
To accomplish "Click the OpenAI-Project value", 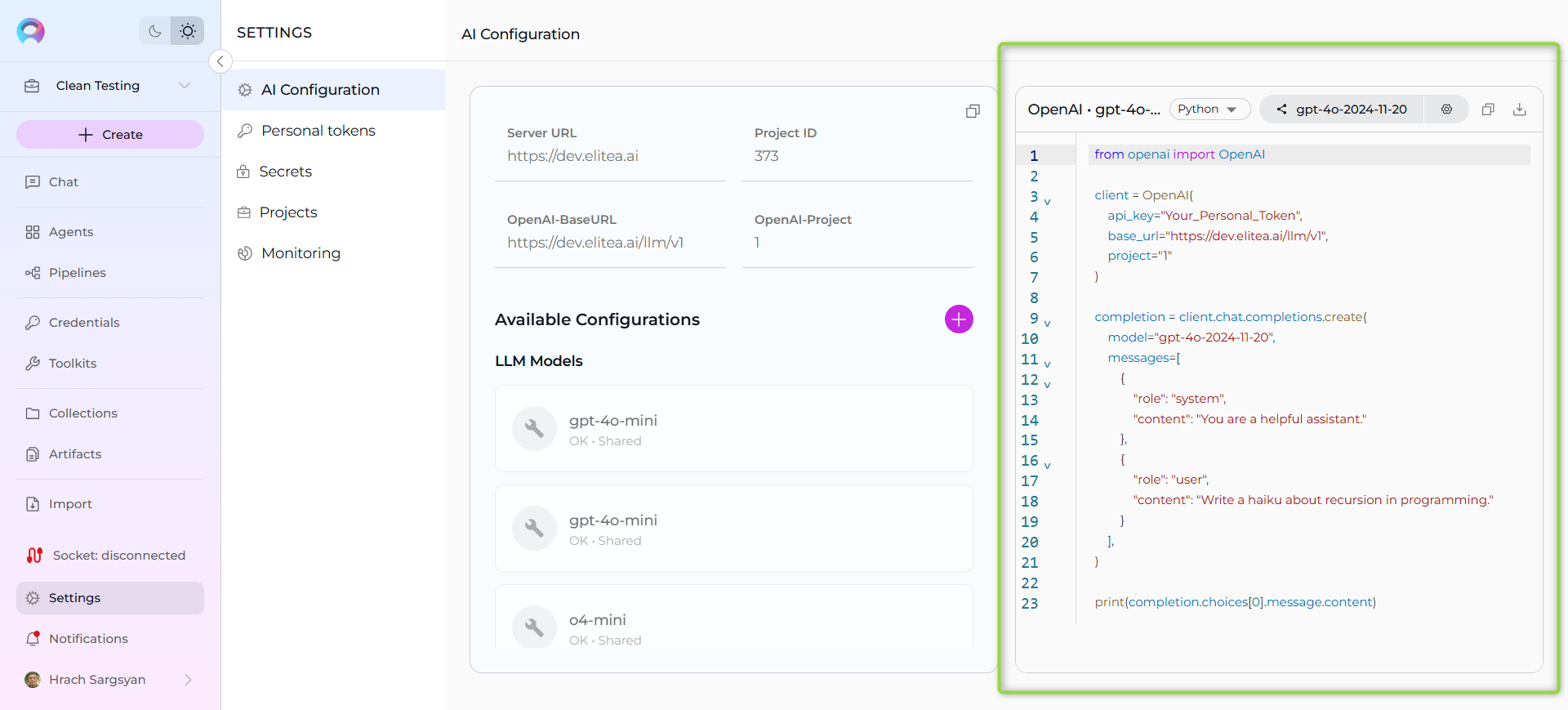I will [757, 243].
